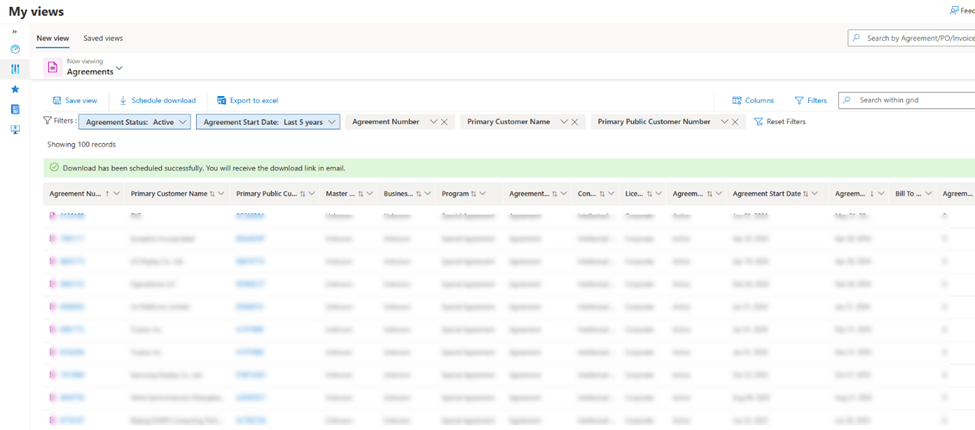Open the monitor download sidebar icon
This screenshot has height=430, width=975.
point(15,129)
